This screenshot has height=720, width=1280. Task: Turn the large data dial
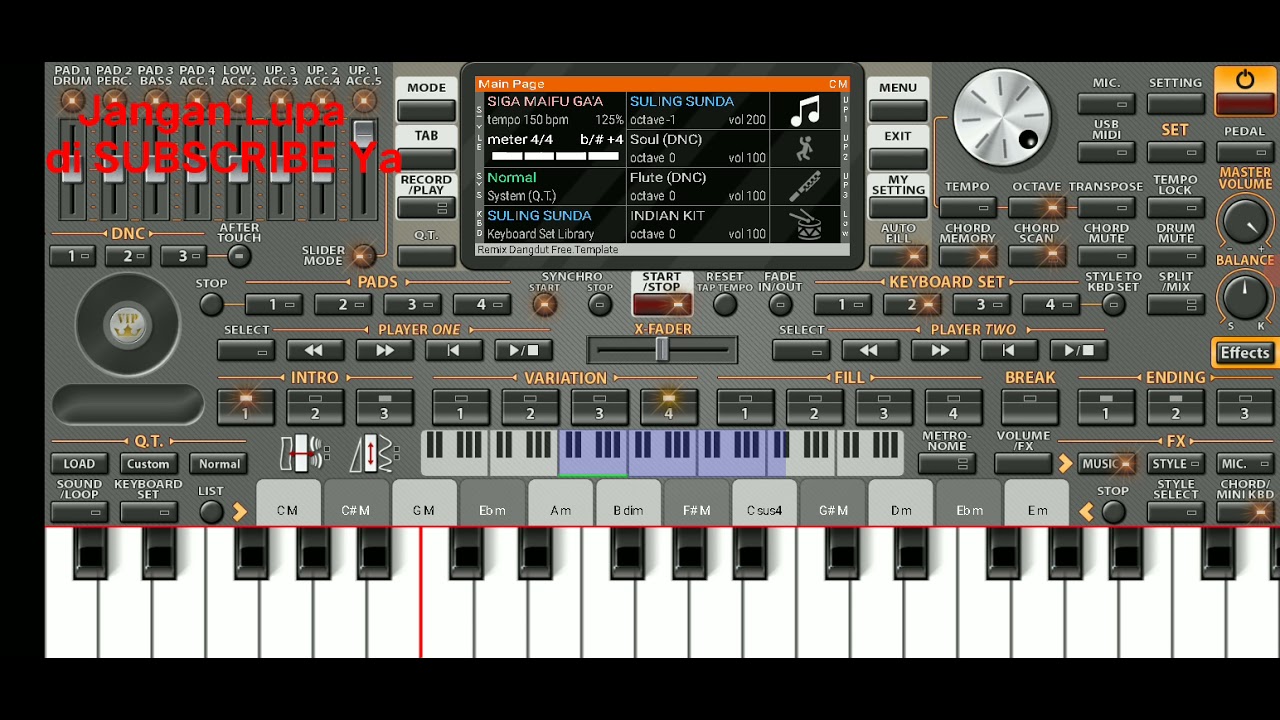point(1002,119)
